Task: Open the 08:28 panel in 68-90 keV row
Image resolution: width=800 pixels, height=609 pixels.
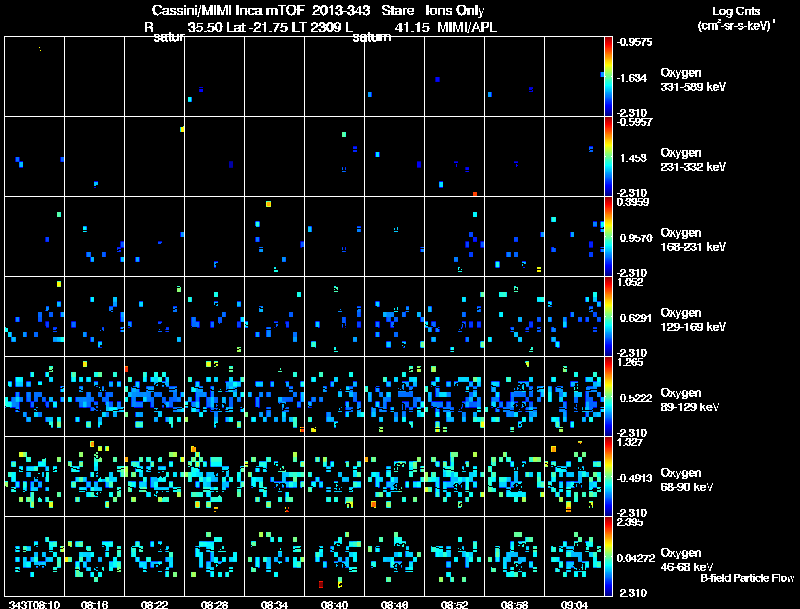Action: pyautogui.click(x=214, y=476)
